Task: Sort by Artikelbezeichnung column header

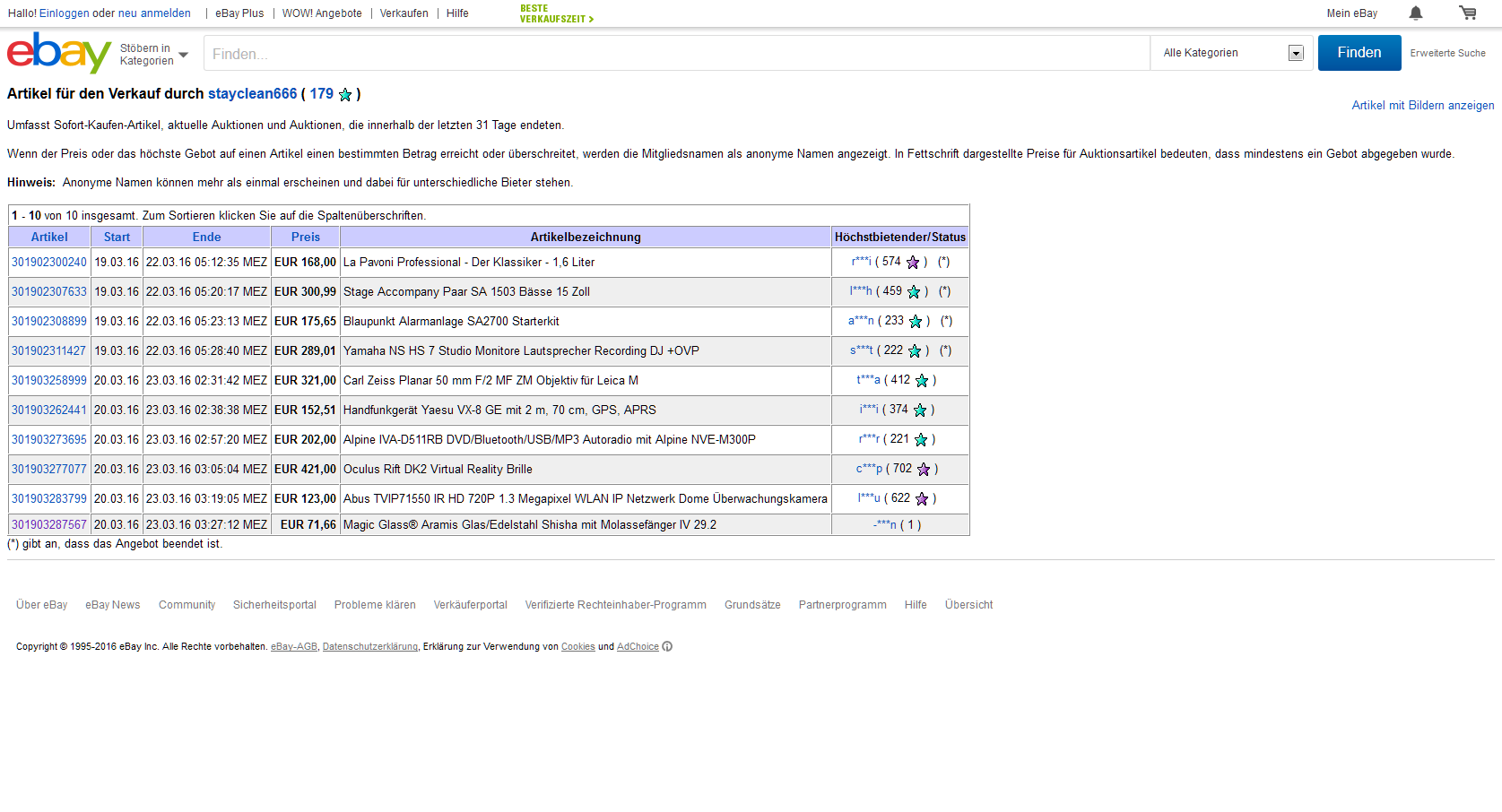Action: point(586,238)
